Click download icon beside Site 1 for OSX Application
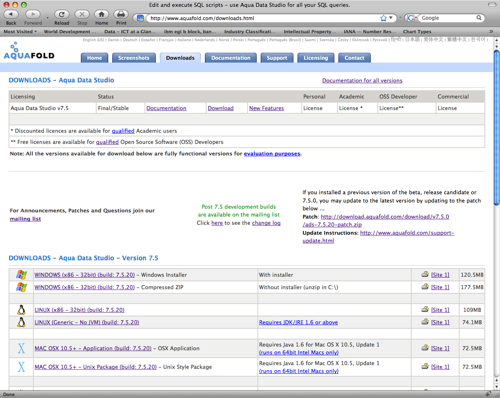This screenshot has height=398, width=500. (x=425, y=348)
